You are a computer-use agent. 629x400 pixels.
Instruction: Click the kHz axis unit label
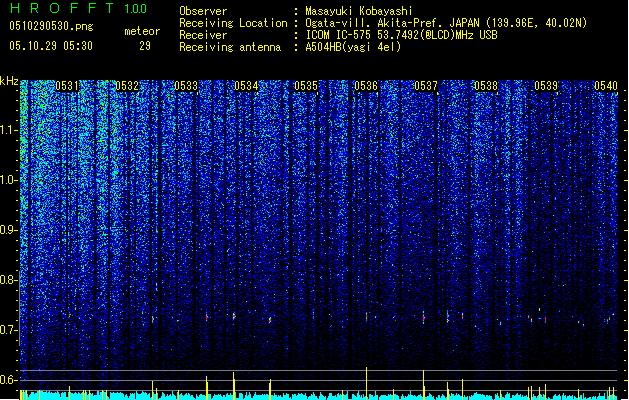tap(9, 81)
